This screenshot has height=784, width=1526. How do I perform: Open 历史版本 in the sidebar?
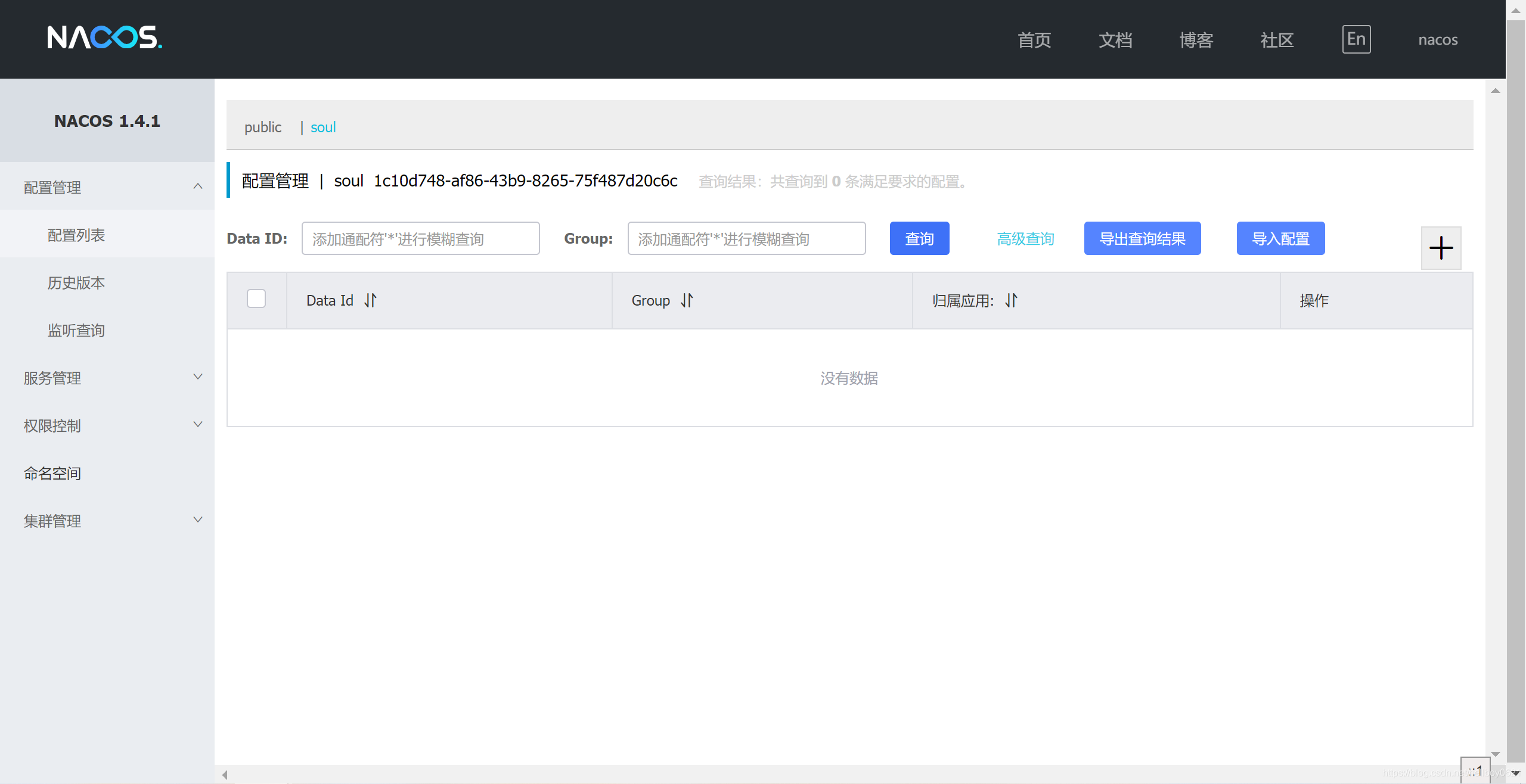76,282
